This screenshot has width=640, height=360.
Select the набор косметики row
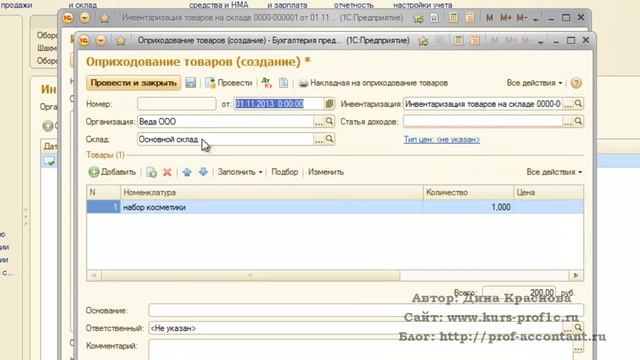[335, 207]
